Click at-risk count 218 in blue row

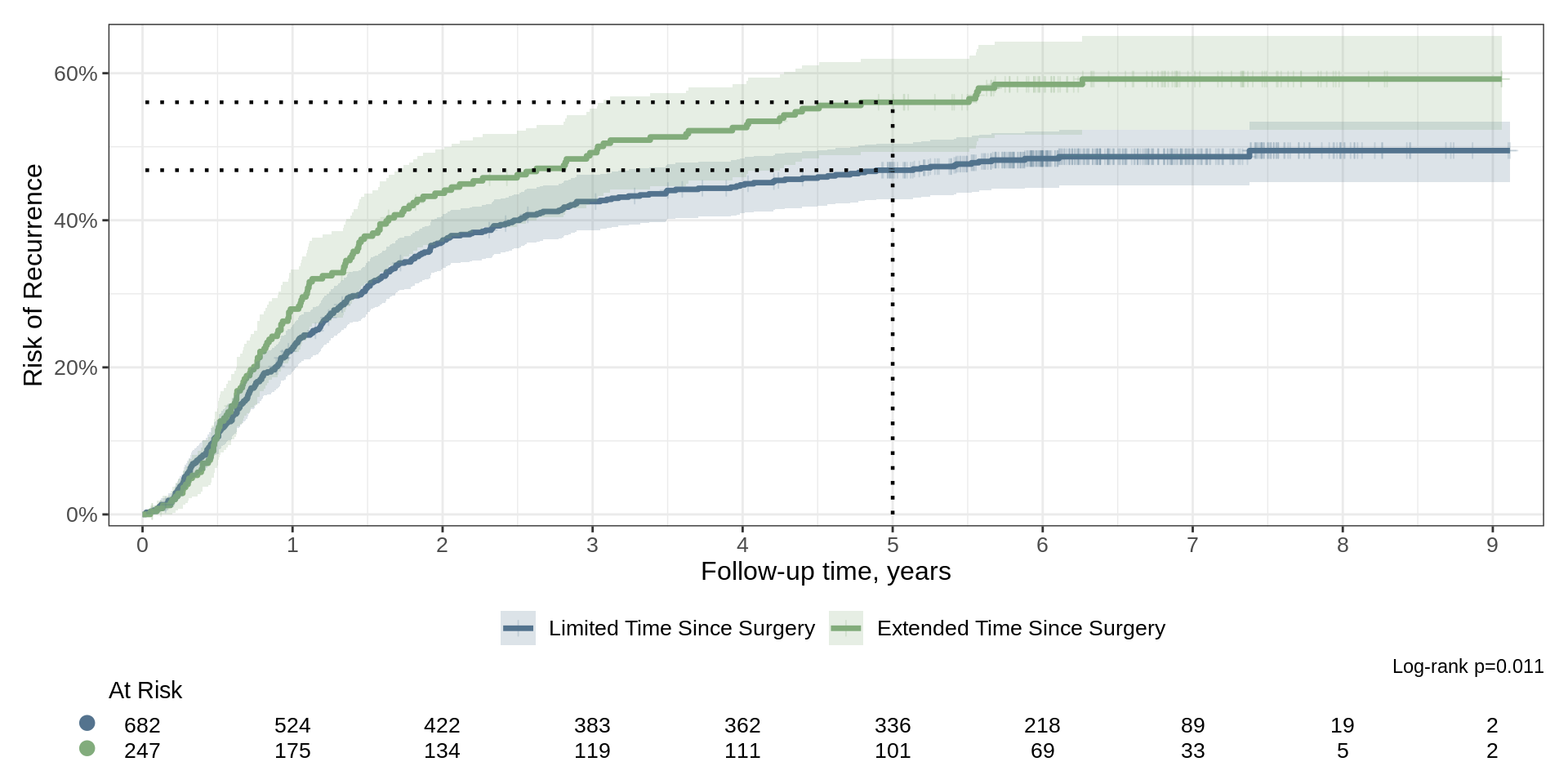tap(1042, 725)
